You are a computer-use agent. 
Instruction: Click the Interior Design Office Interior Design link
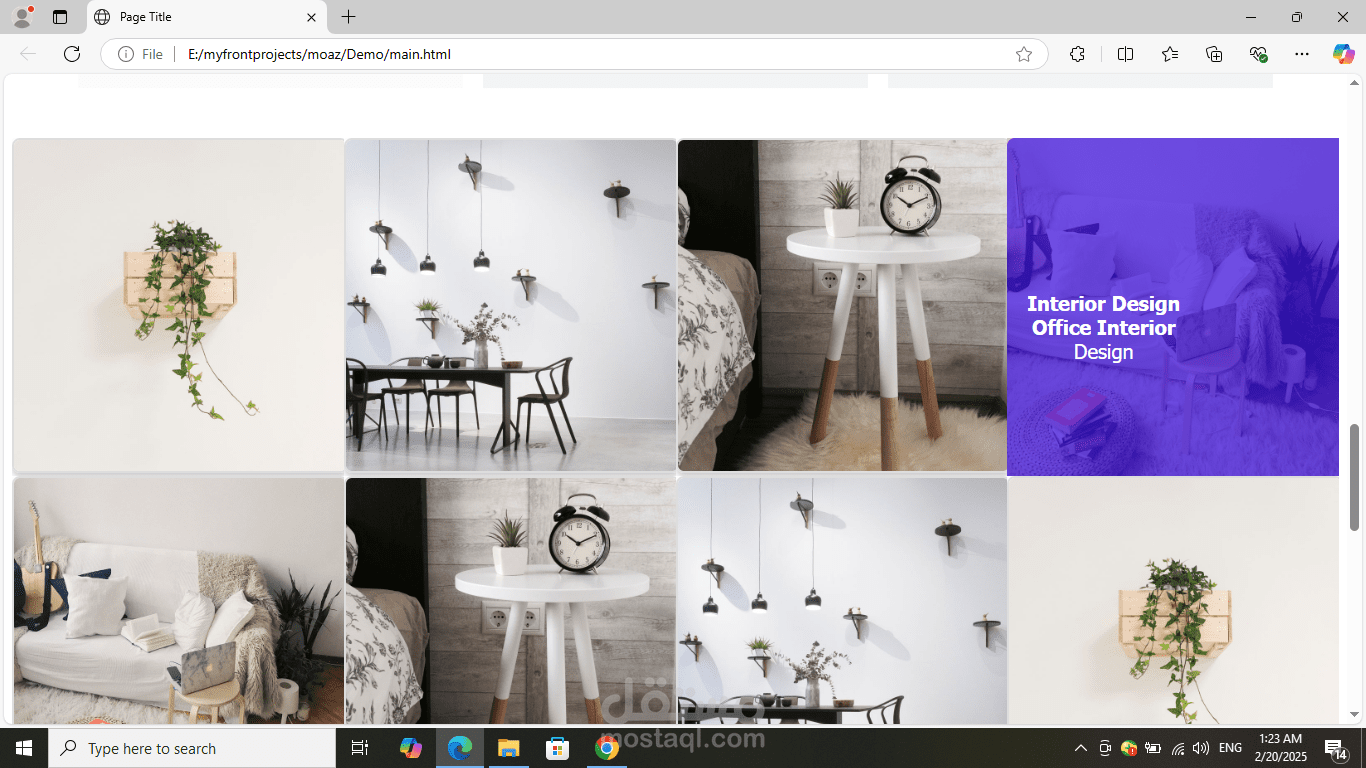1103,327
